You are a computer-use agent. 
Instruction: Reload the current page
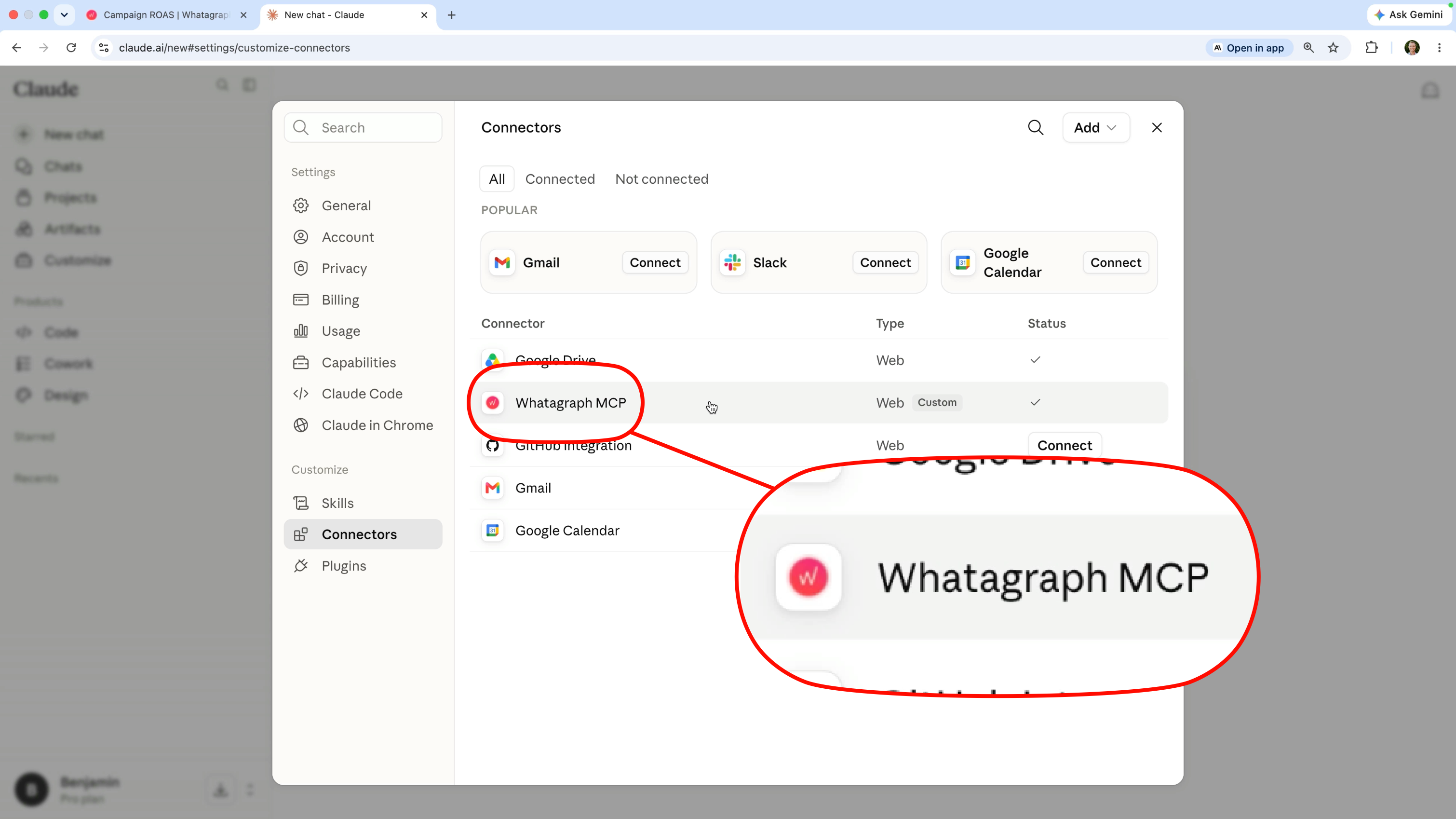[71, 48]
